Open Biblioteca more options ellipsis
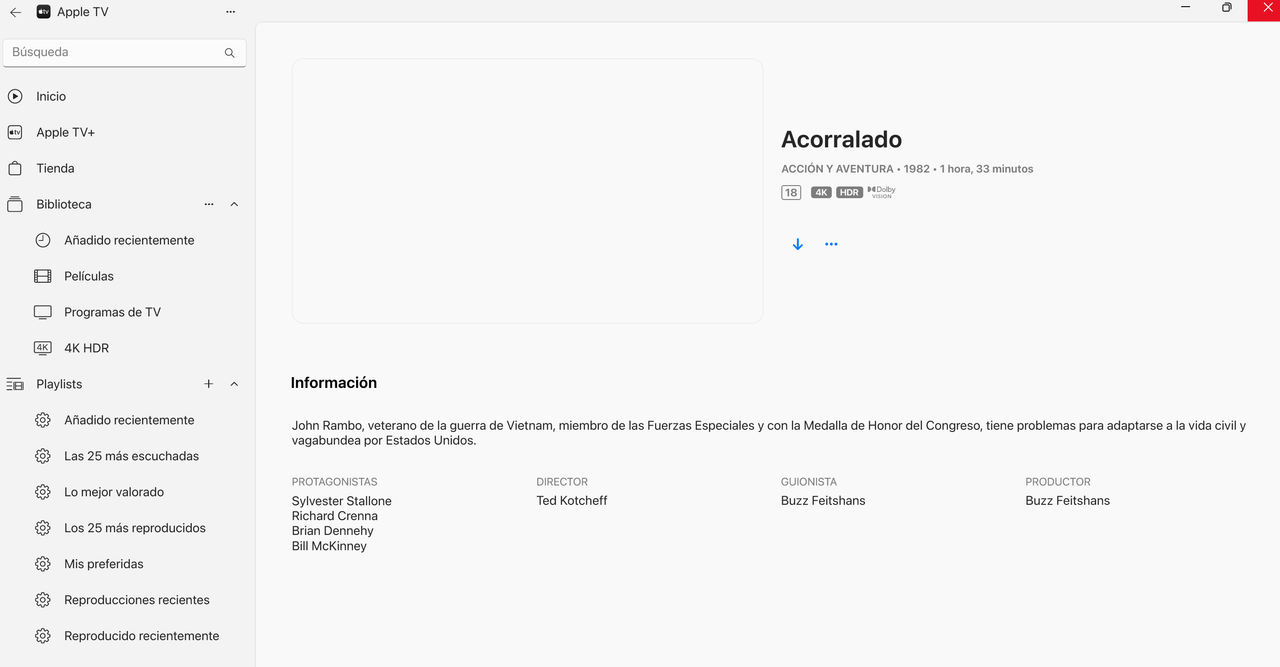This screenshot has width=1280, height=667. (209, 204)
